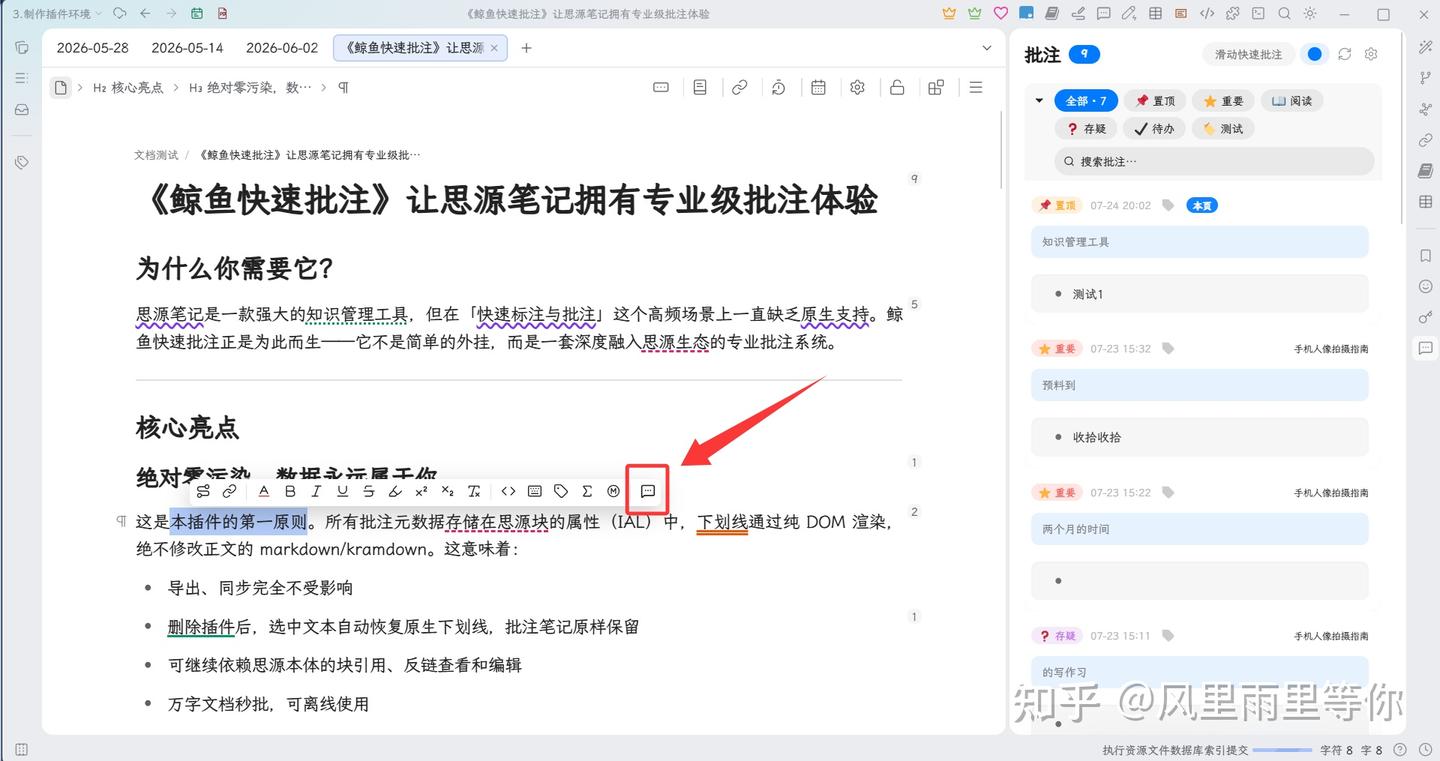Open search with the top bar magnifier icon

[x=1284, y=14]
